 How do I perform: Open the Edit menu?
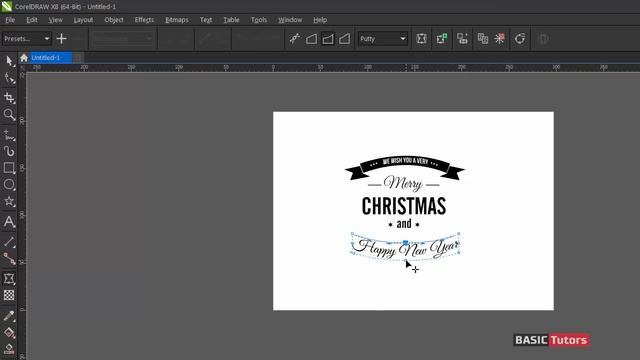click(x=32, y=20)
